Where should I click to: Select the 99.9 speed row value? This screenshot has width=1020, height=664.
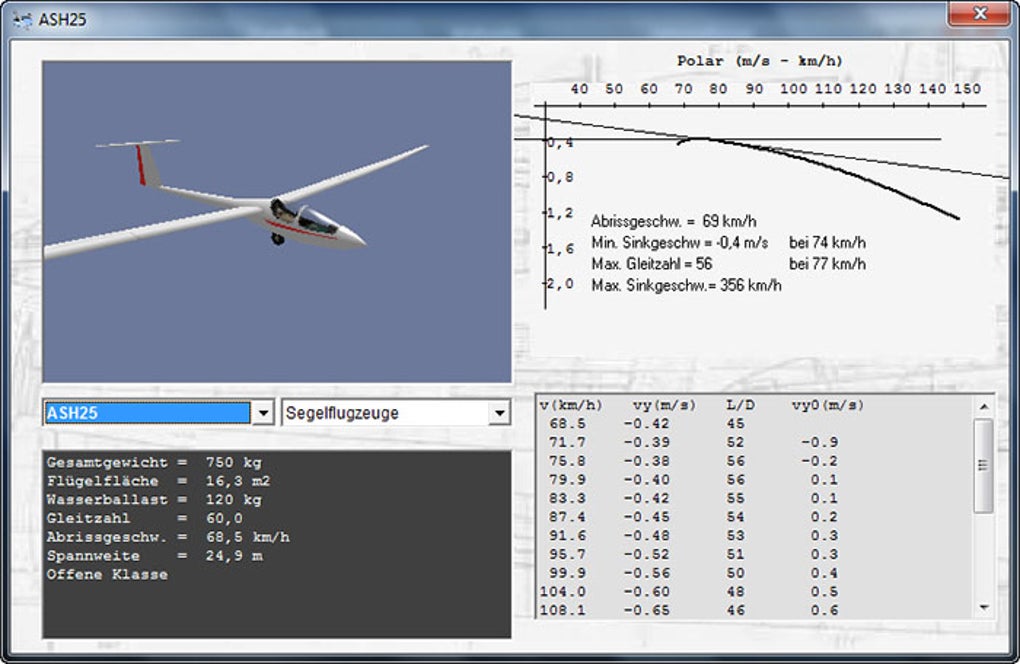click(567, 573)
